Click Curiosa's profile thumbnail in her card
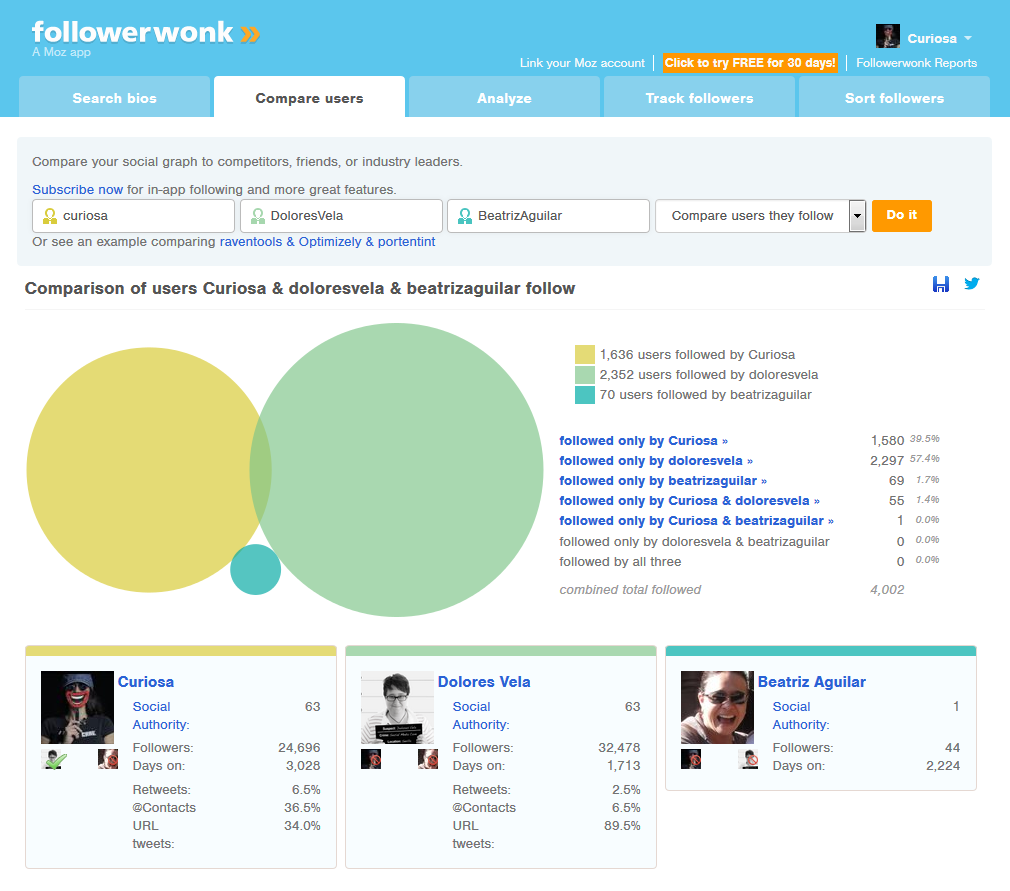 tap(77, 705)
